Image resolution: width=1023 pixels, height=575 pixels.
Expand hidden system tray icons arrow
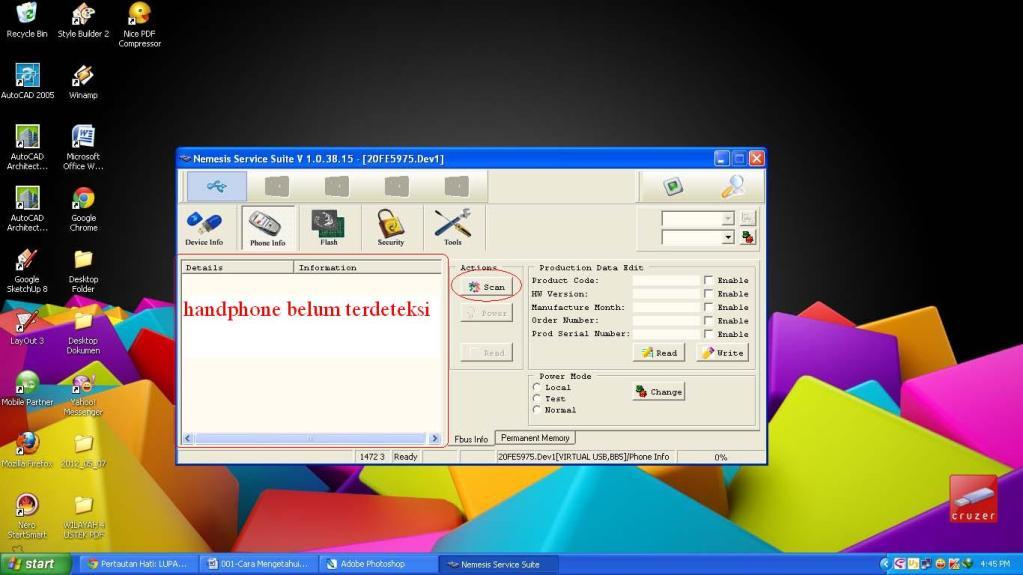885,564
